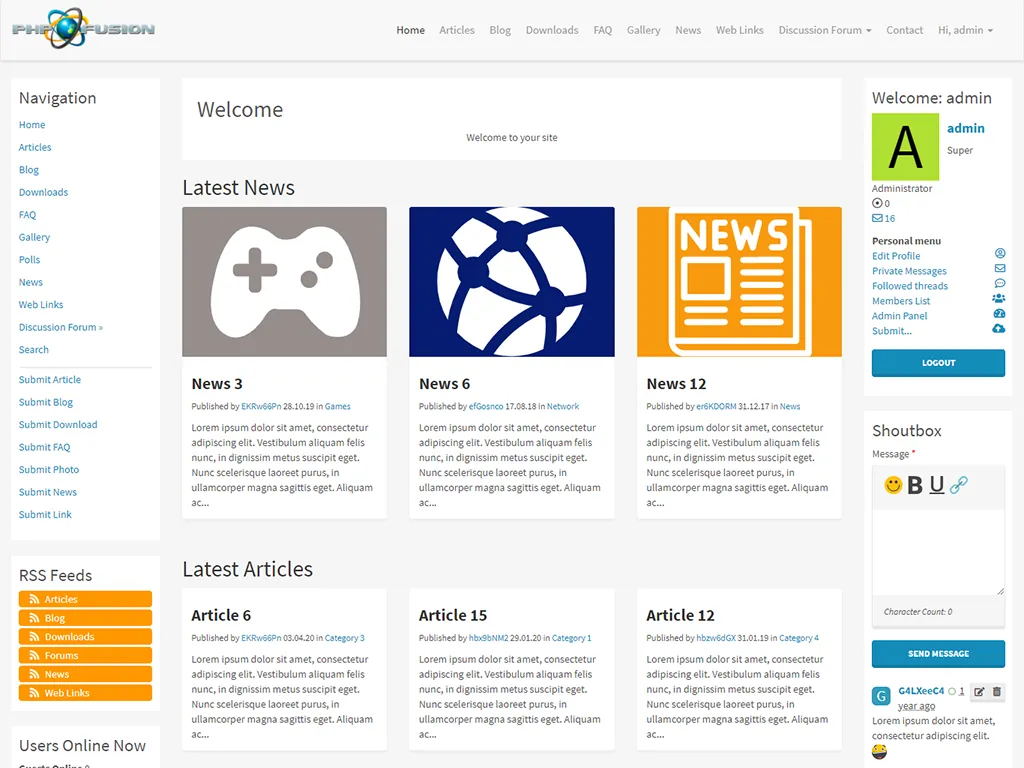This screenshot has height=768, width=1024.
Task: Focus the Shoutbox message text area
Action: [938, 552]
